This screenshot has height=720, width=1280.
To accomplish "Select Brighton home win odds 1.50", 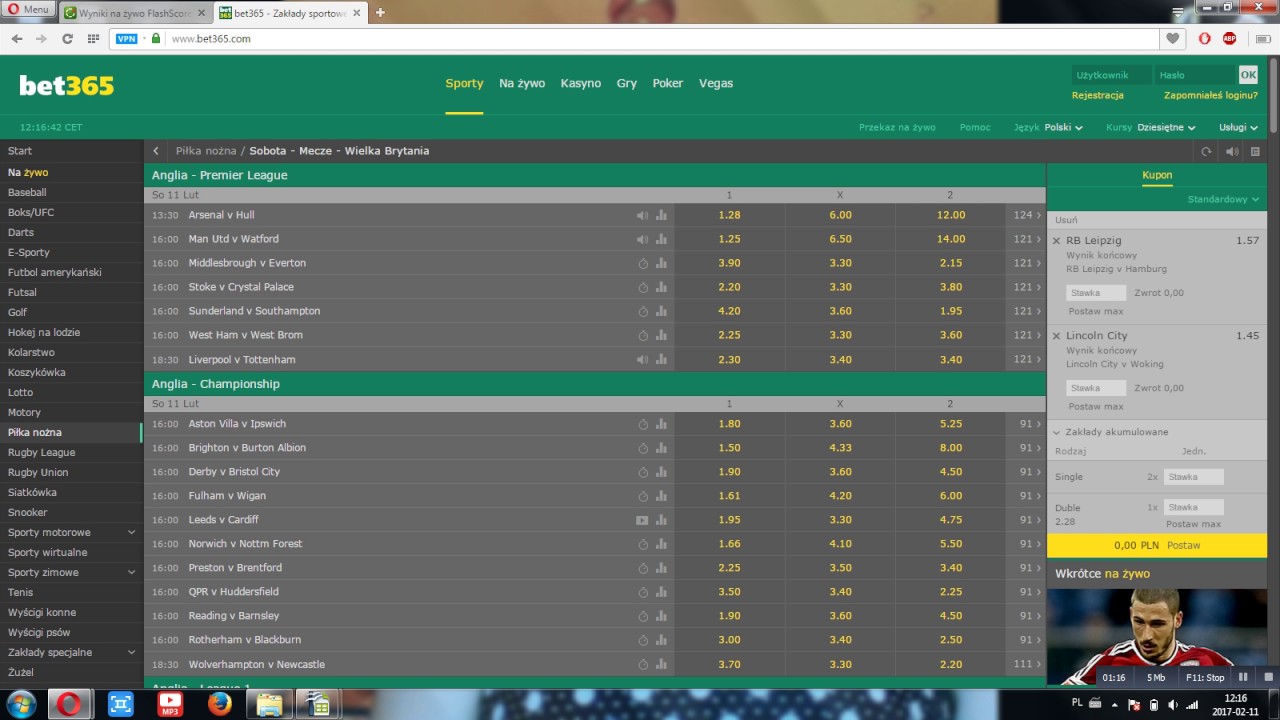I will tap(729, 448).
